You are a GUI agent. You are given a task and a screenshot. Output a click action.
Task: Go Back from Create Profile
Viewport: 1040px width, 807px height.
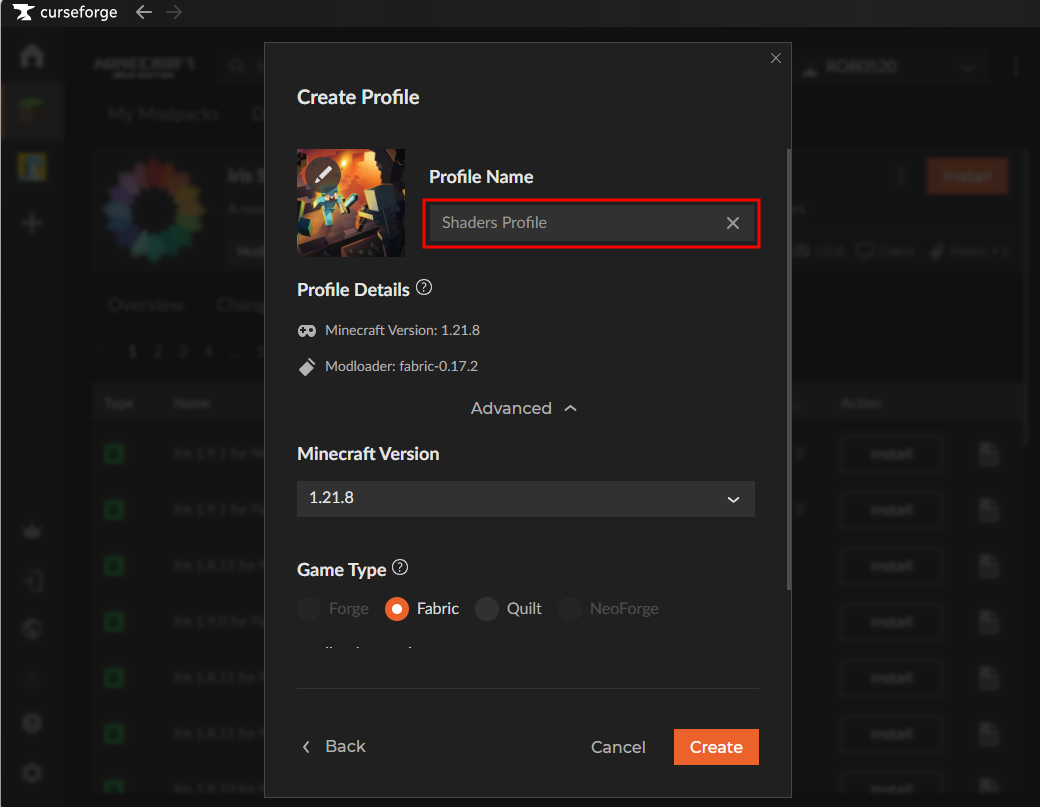(x=334, y=747)
